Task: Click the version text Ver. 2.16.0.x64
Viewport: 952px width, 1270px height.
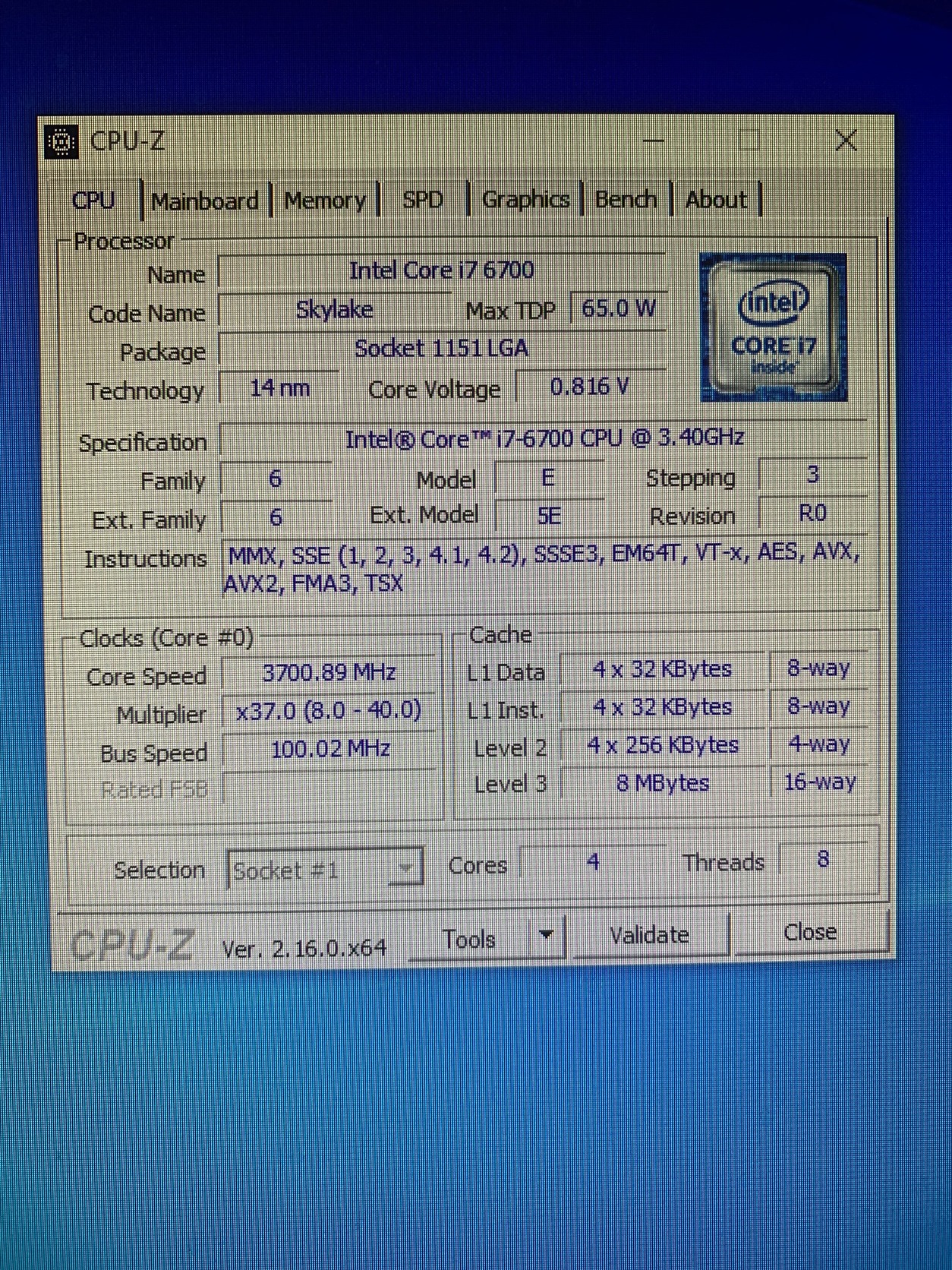Action: click(304, 948)
